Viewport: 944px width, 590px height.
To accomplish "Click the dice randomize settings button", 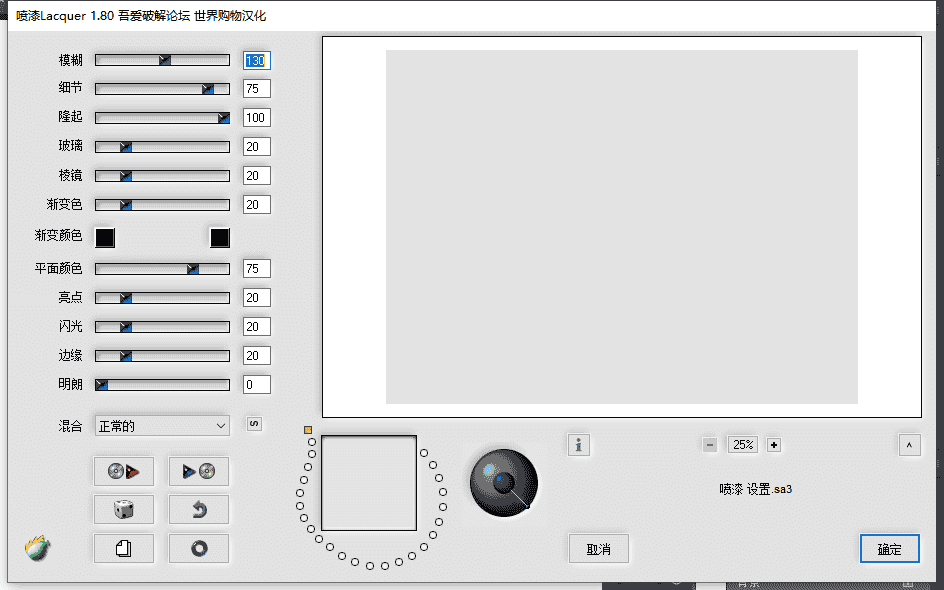I will point(123,510).
